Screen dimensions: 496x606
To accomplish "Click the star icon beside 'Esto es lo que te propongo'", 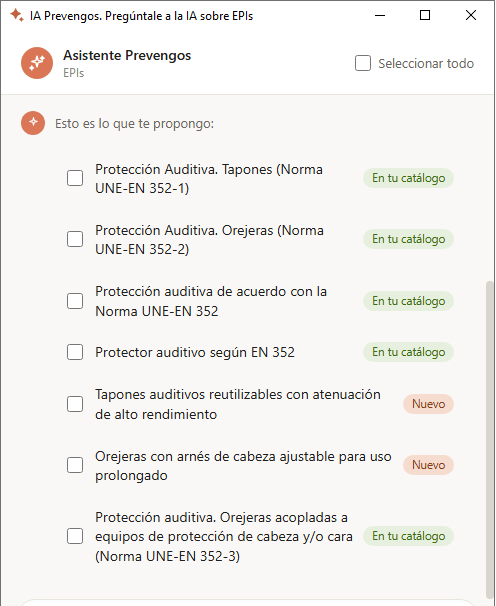I will tap(33, 123).
